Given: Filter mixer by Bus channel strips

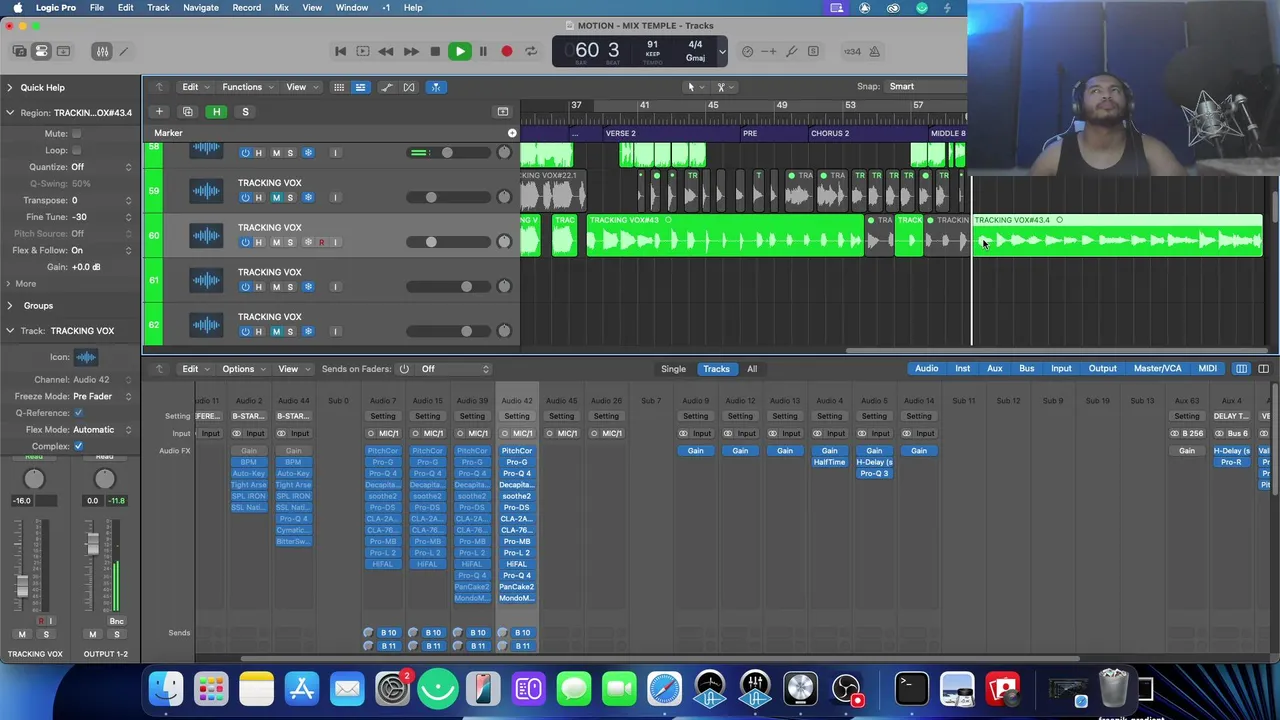Looking at the screenshot, I should coord(1026,369).
